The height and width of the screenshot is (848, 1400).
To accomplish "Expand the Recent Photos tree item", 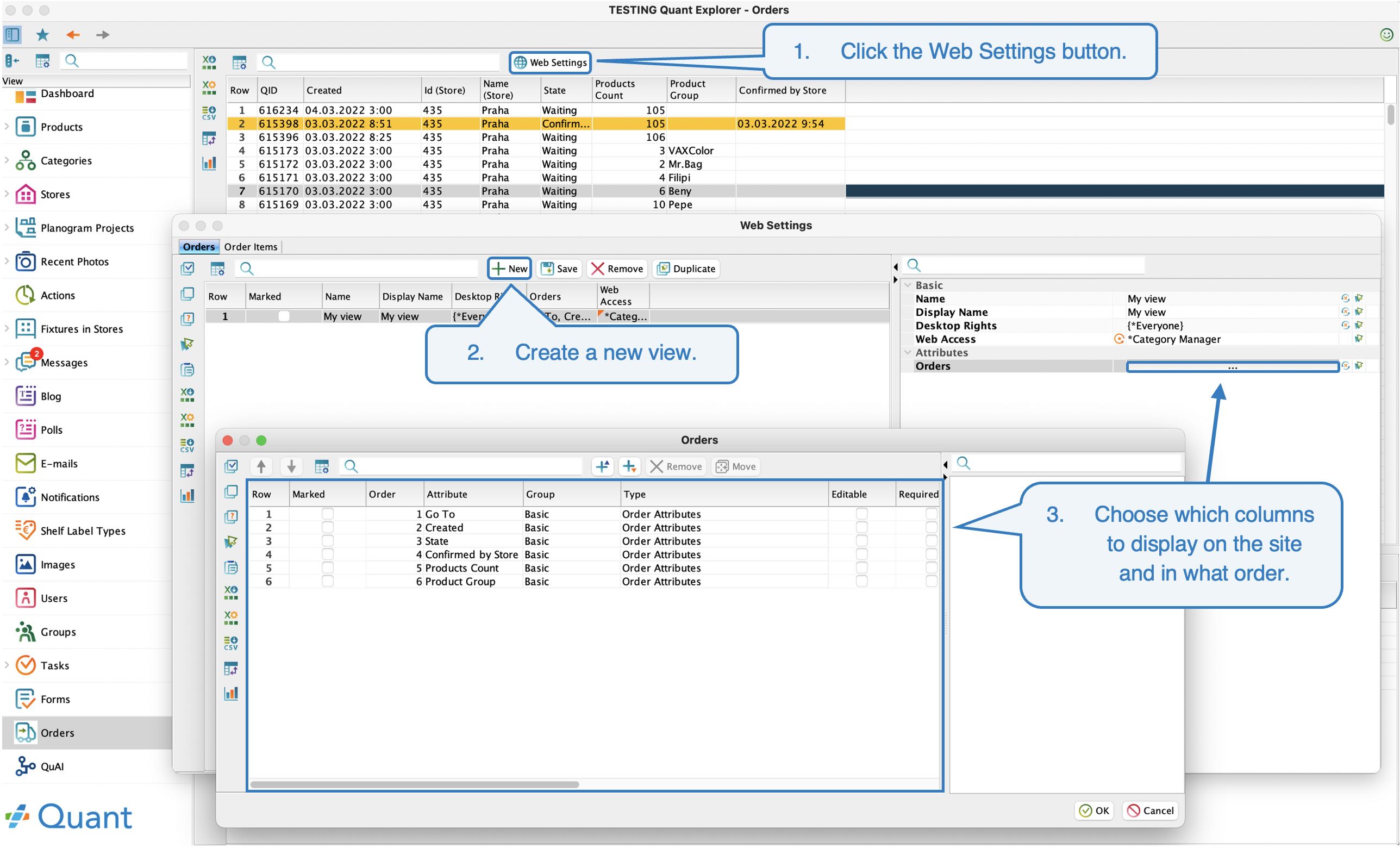I will pos(7,261).
